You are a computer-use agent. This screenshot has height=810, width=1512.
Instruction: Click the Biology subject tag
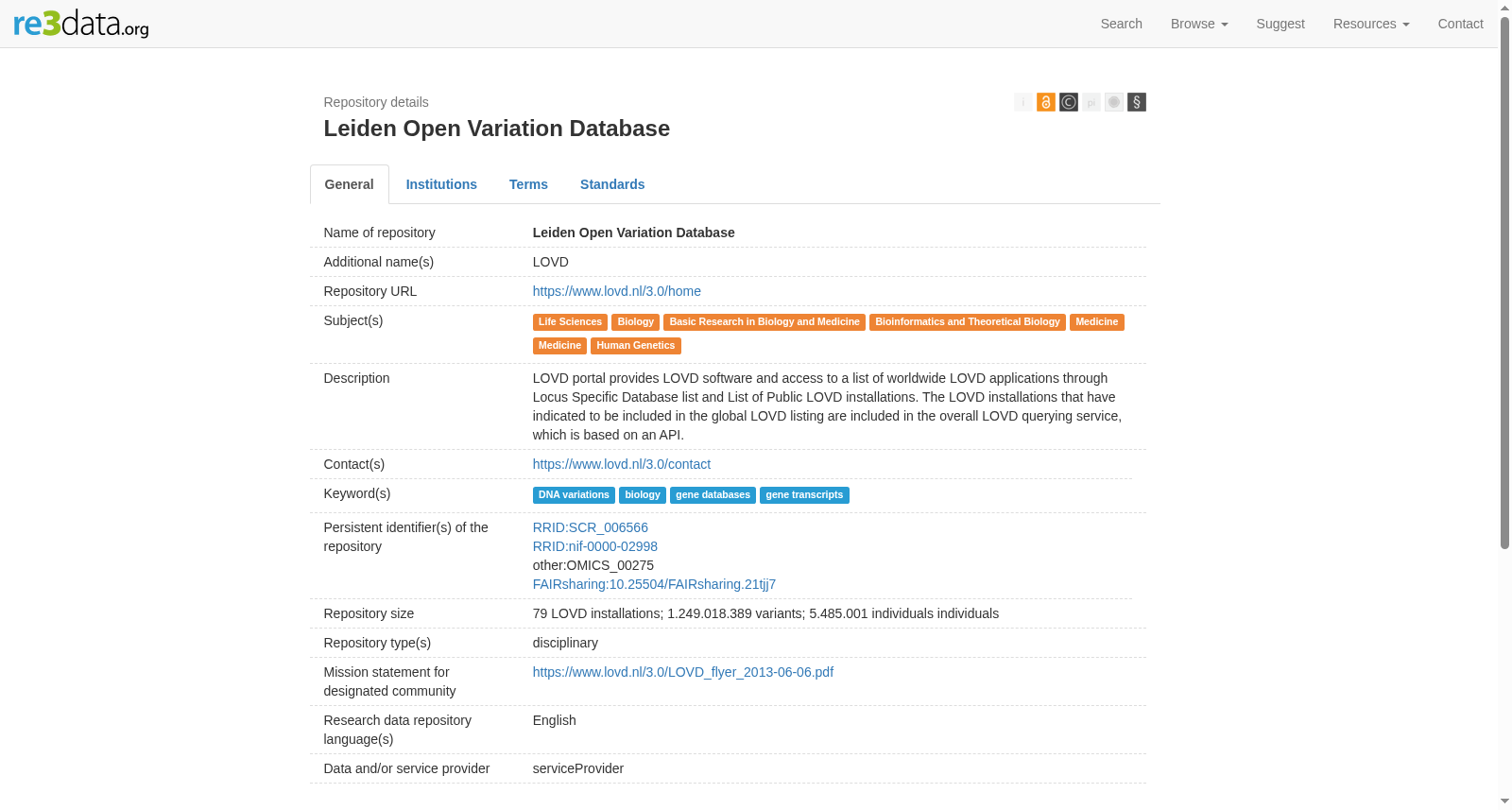636,322
